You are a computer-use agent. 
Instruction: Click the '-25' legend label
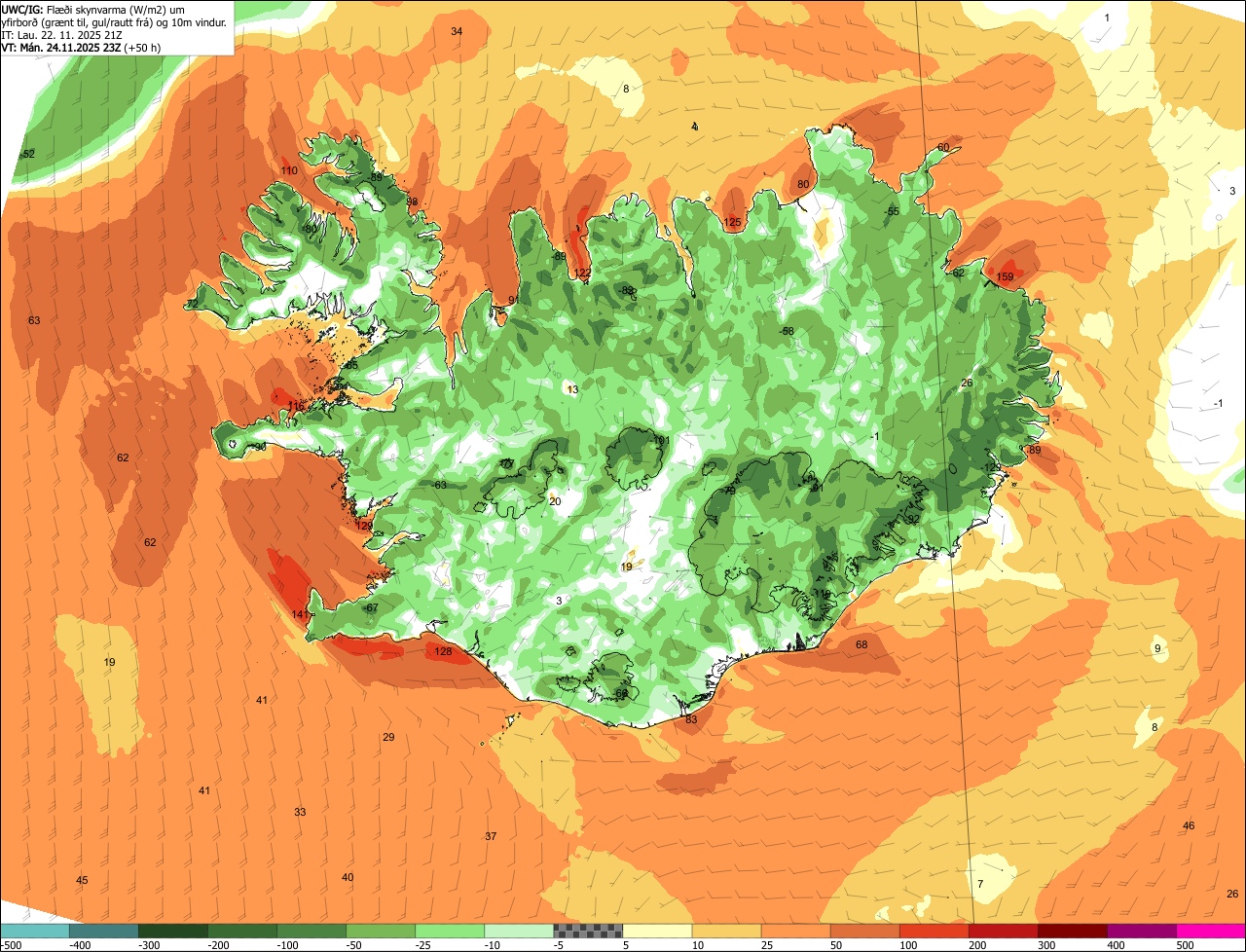tap(423, 945)
